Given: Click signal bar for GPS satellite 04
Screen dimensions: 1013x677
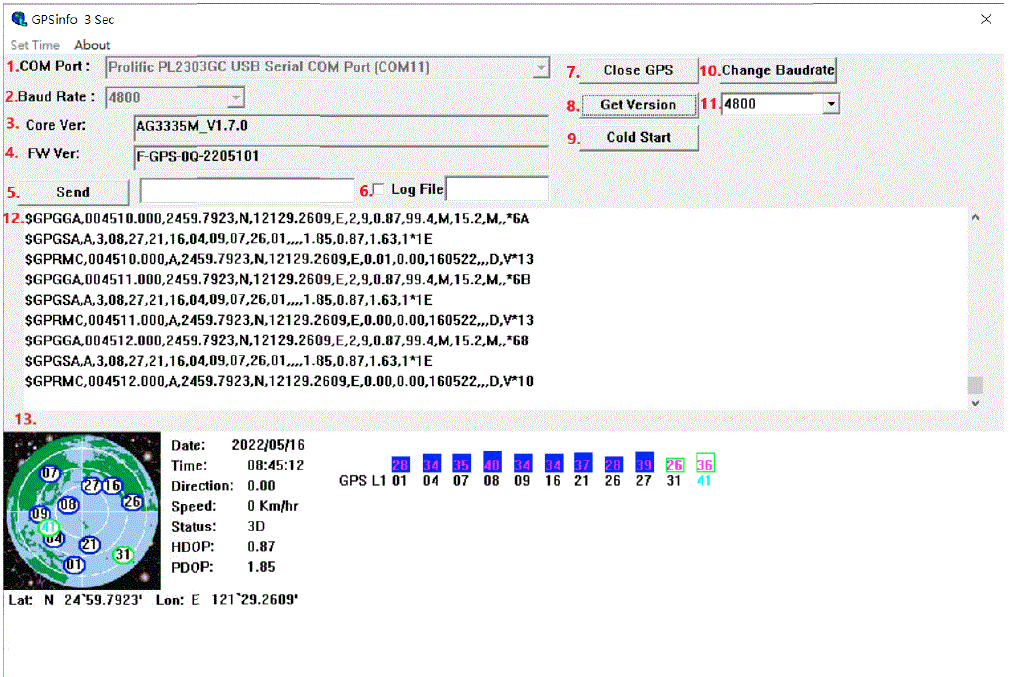Looking at the screenshot, I should 431,463.
